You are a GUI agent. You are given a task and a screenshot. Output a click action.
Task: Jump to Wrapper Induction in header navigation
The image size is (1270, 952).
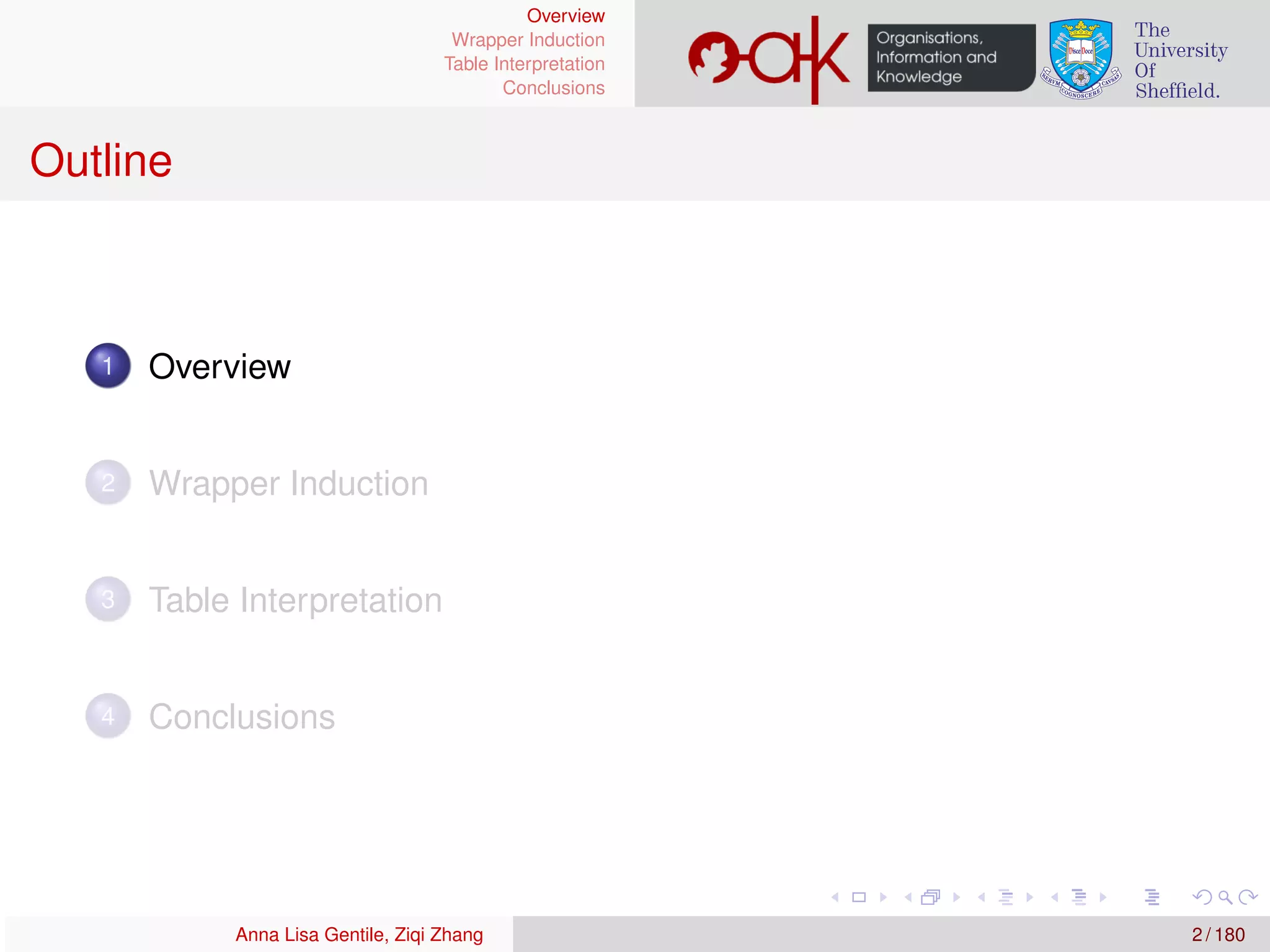click(528, 40)
